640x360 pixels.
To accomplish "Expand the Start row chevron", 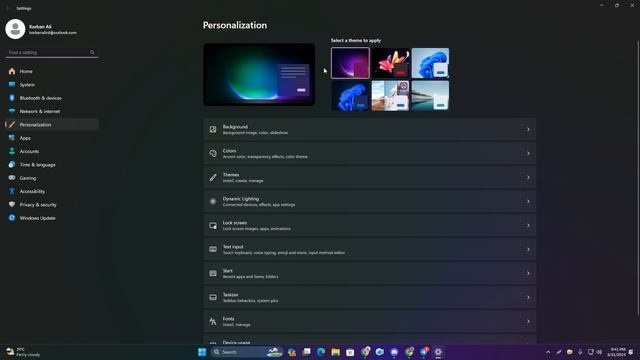I will [527, 273].
